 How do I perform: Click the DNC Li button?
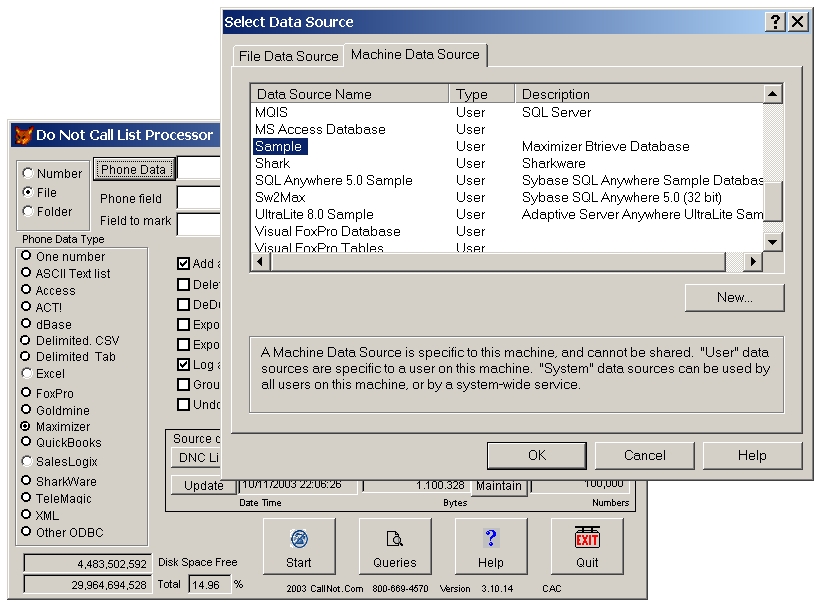click(197, 457)
